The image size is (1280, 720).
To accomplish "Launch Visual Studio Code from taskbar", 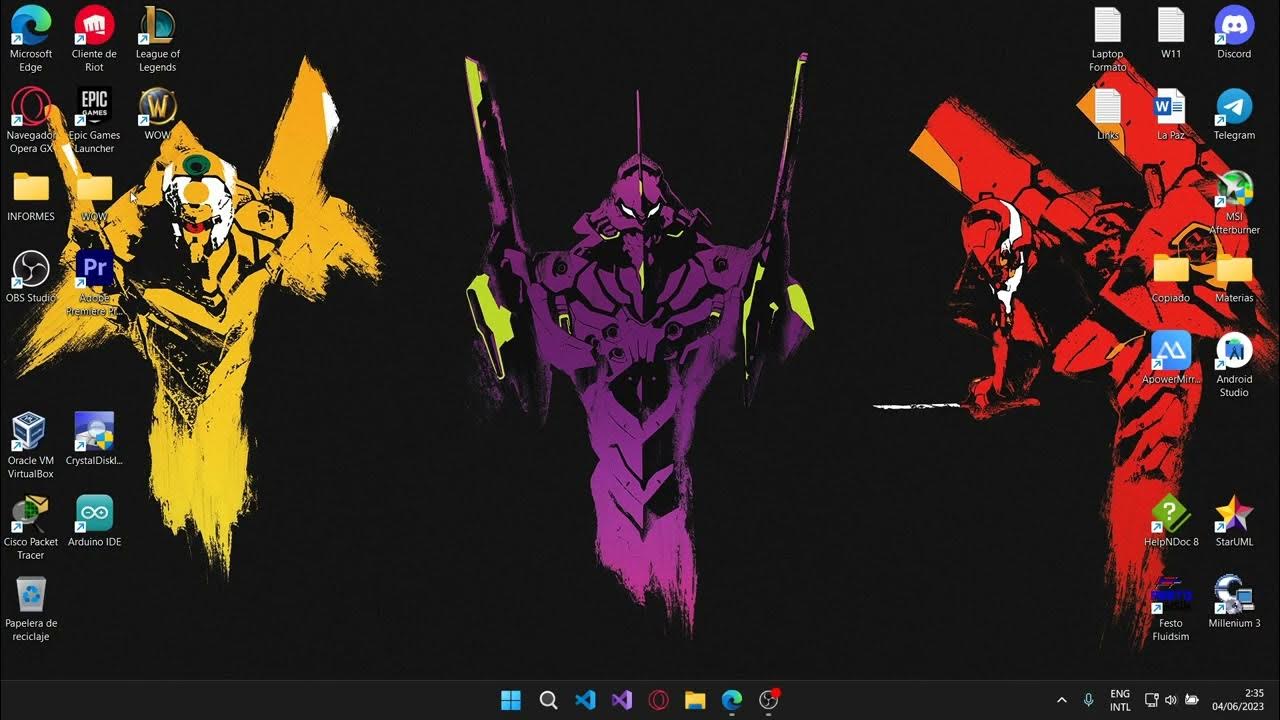I will coord(585,700).
